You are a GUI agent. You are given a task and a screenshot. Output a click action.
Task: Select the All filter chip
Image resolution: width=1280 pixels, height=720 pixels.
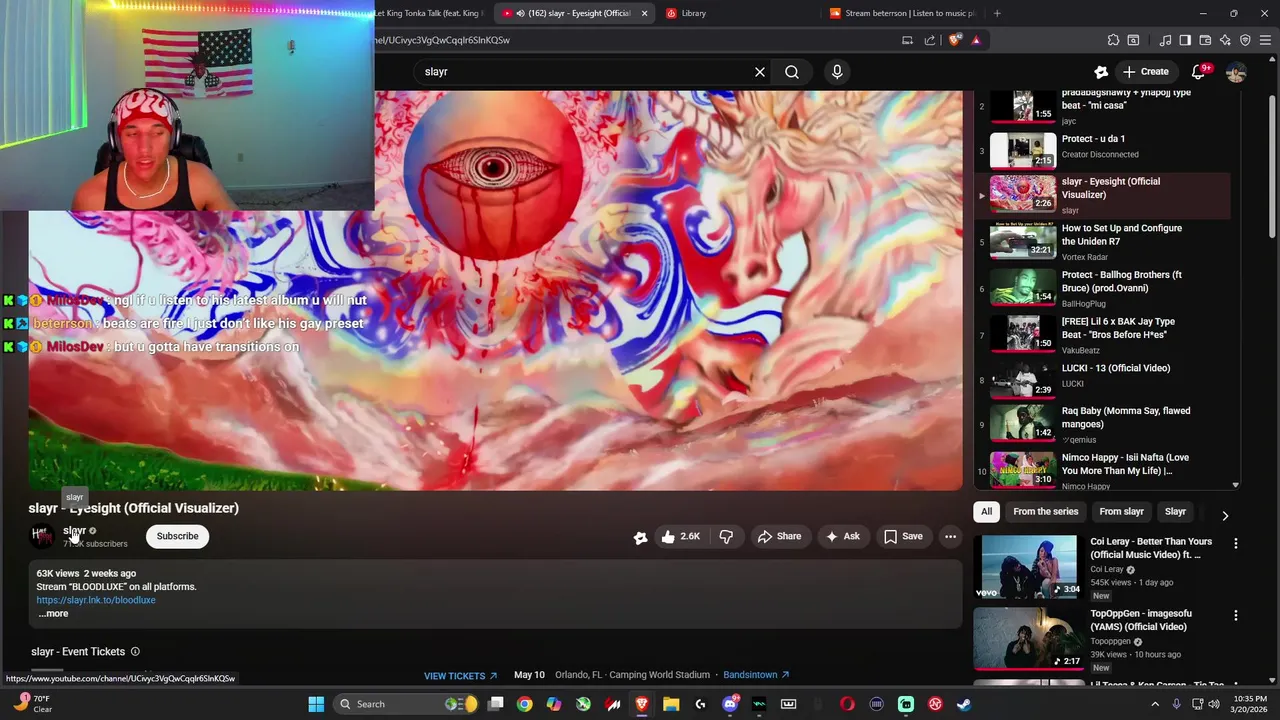tap(986, 512)
